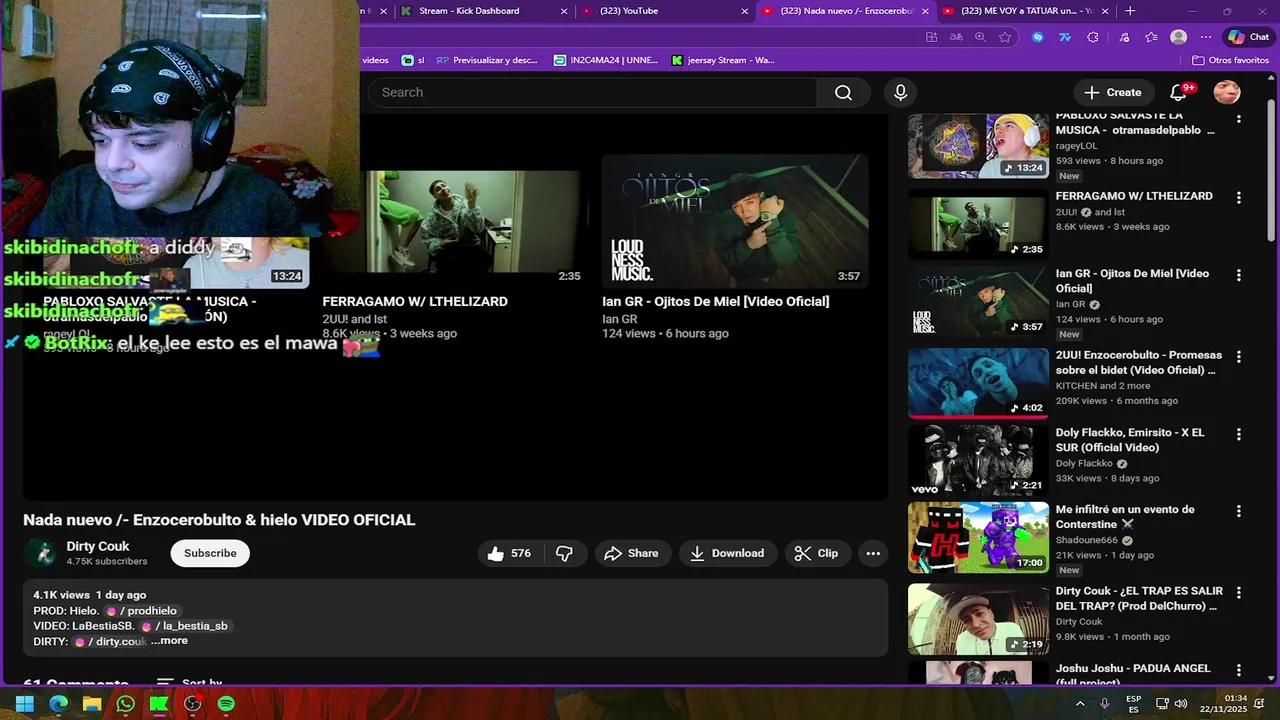The width and height of the screenshot is (1280, 720).
Task: Add this page to favorites star
Action: 1005,37
